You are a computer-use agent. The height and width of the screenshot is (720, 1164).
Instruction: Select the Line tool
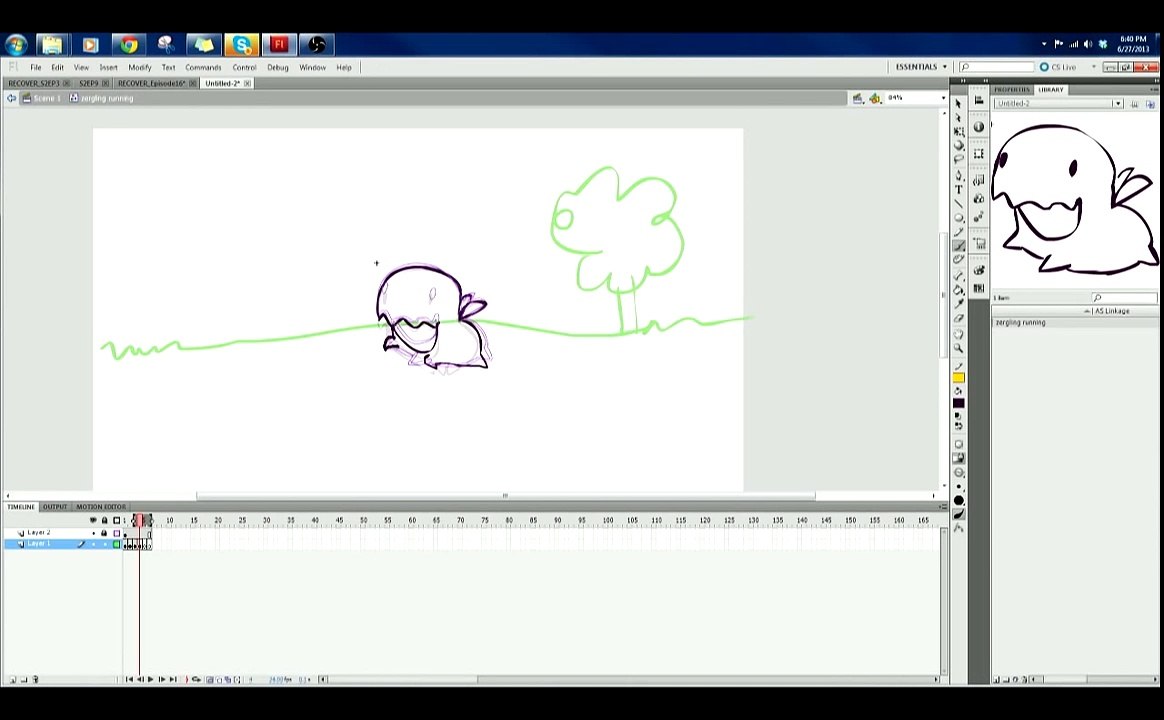point(958,203)
